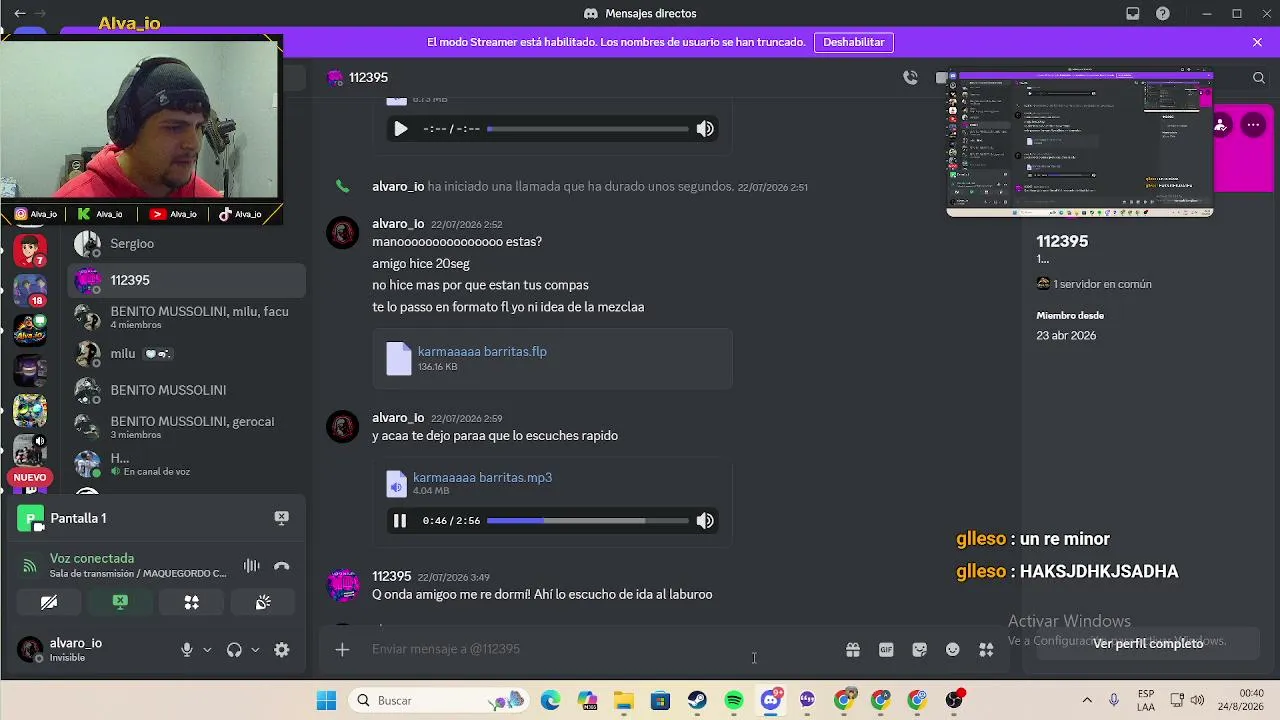Open Spotify from the taskbar

point(734,701)
